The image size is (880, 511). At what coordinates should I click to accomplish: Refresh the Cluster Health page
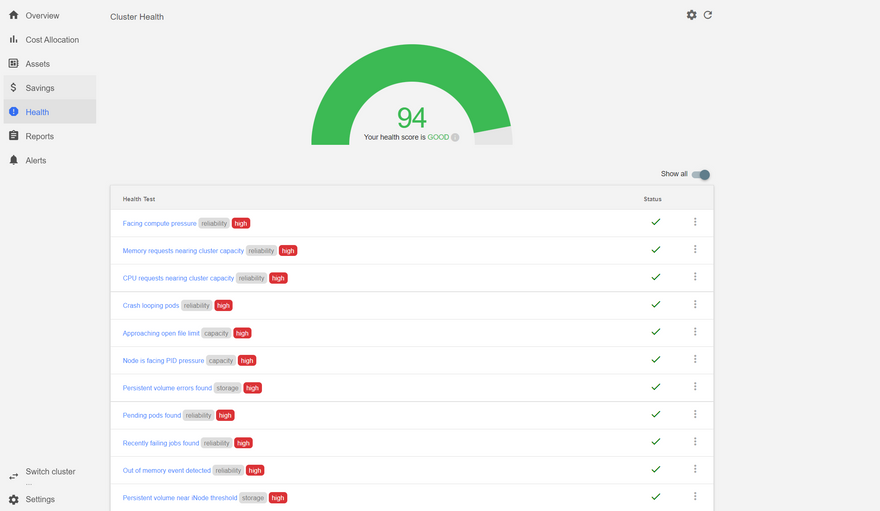point(708,15)
